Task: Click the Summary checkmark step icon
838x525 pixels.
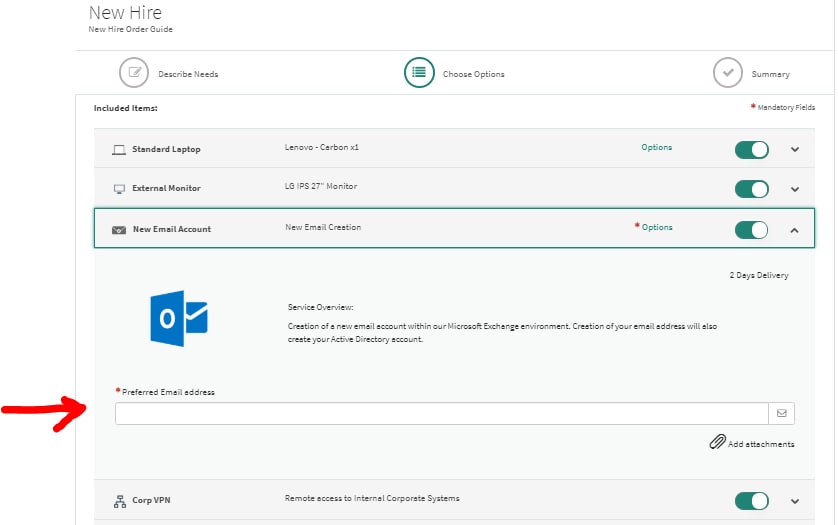Action: pyautogui.click(x=727, y=73)
